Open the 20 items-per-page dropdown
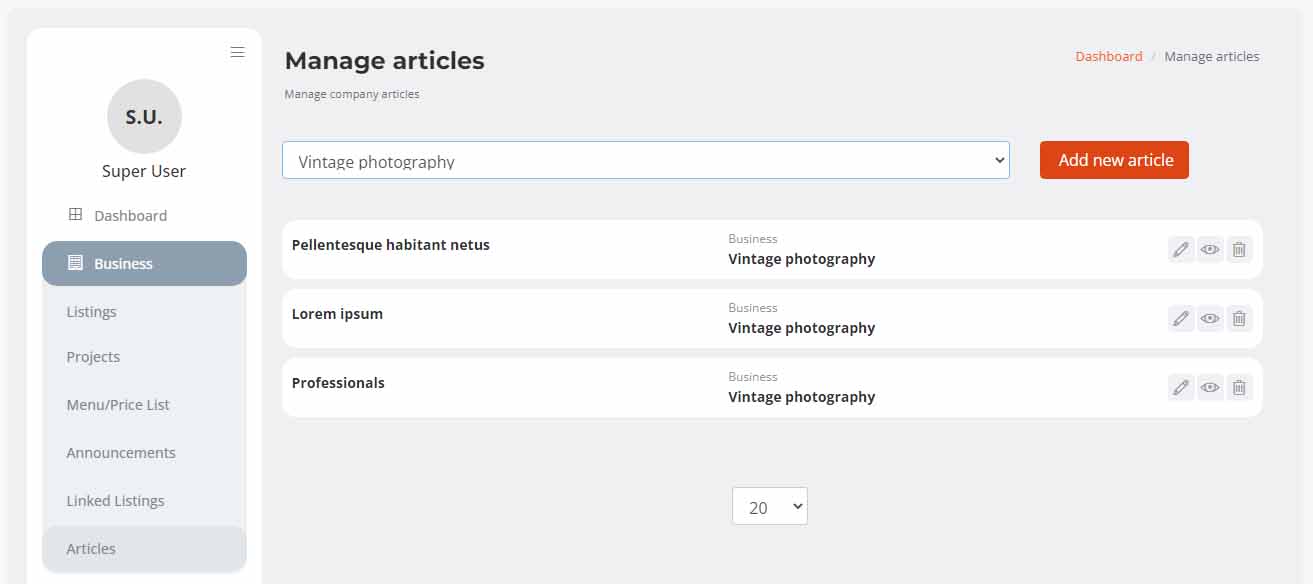1313x584 pixels. point(769,506)
